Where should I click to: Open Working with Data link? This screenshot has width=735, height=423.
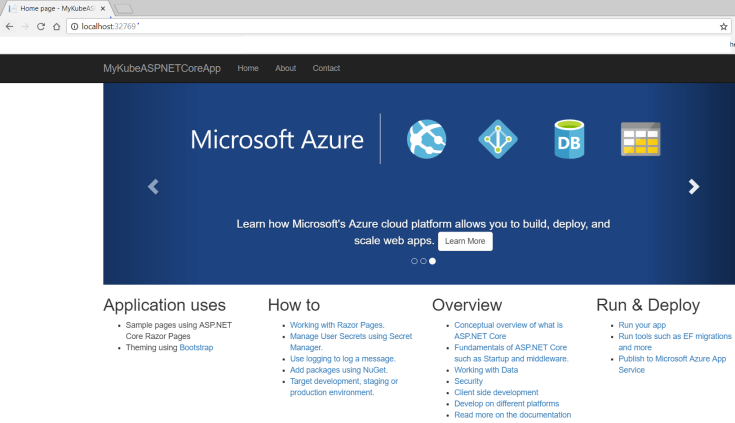coord(486,370)
